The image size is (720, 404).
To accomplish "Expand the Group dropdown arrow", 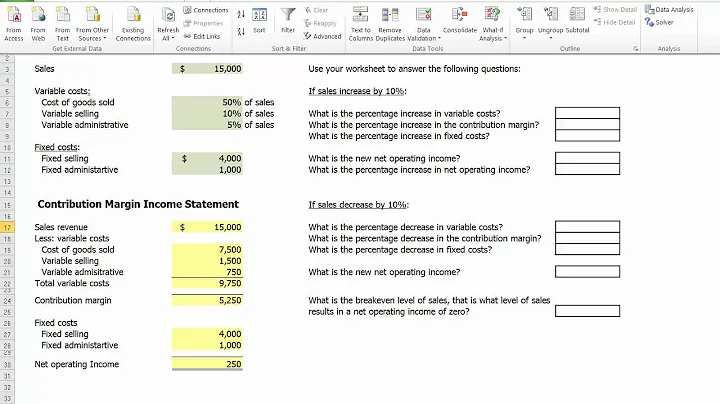I will point(524,38).
